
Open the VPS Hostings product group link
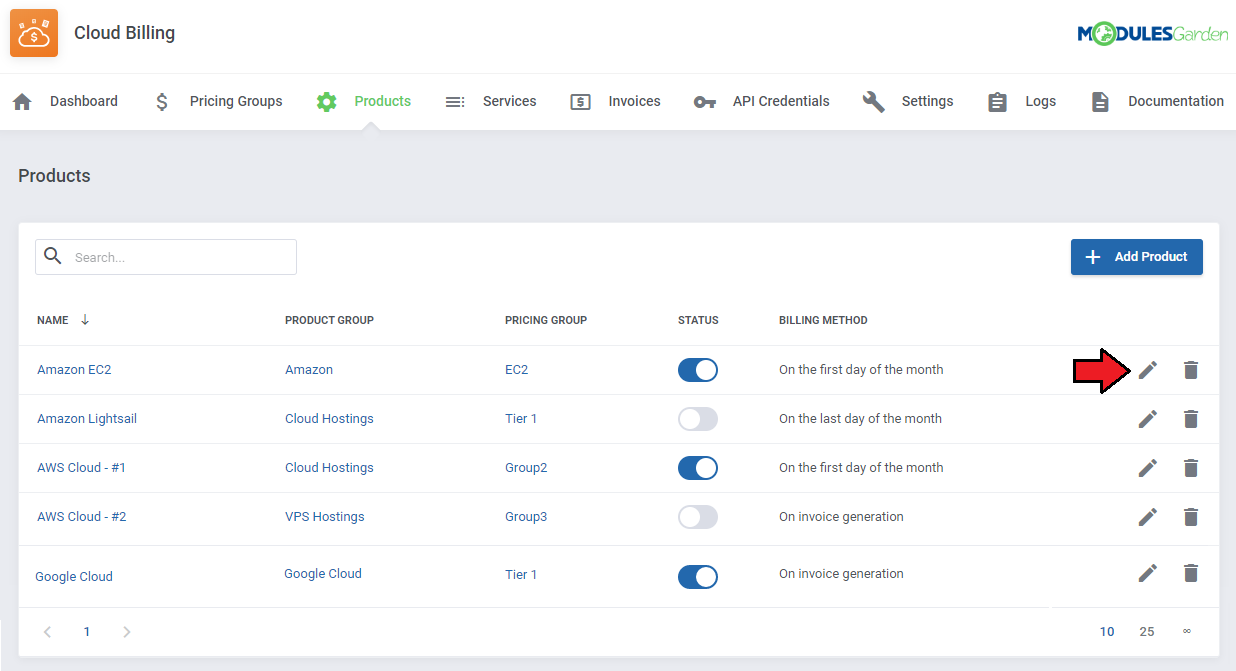pos(325,517)
